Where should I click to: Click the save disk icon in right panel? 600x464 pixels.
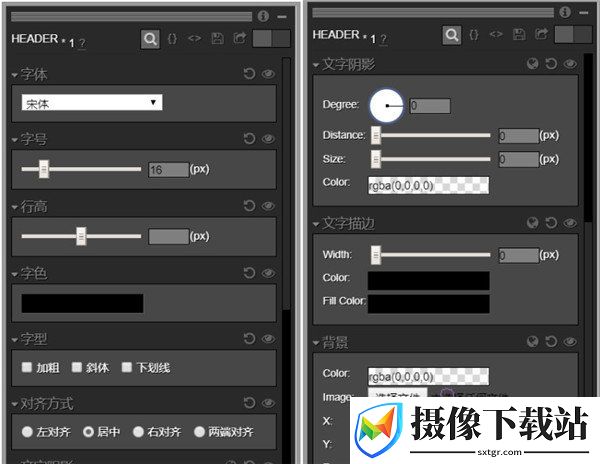(x=519, y=35)
